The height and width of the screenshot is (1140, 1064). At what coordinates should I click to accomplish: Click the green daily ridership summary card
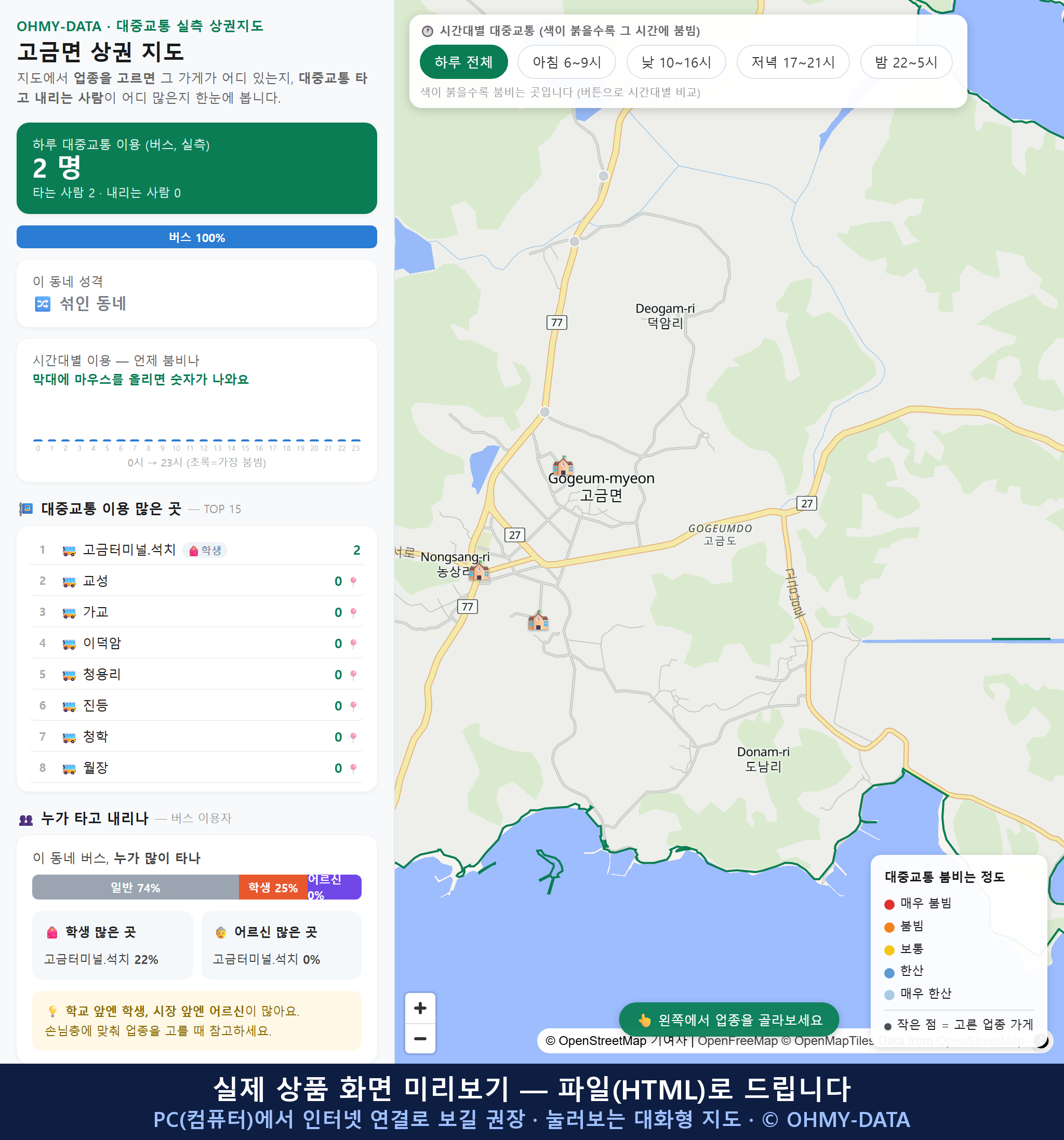click(x=197, y=168)
